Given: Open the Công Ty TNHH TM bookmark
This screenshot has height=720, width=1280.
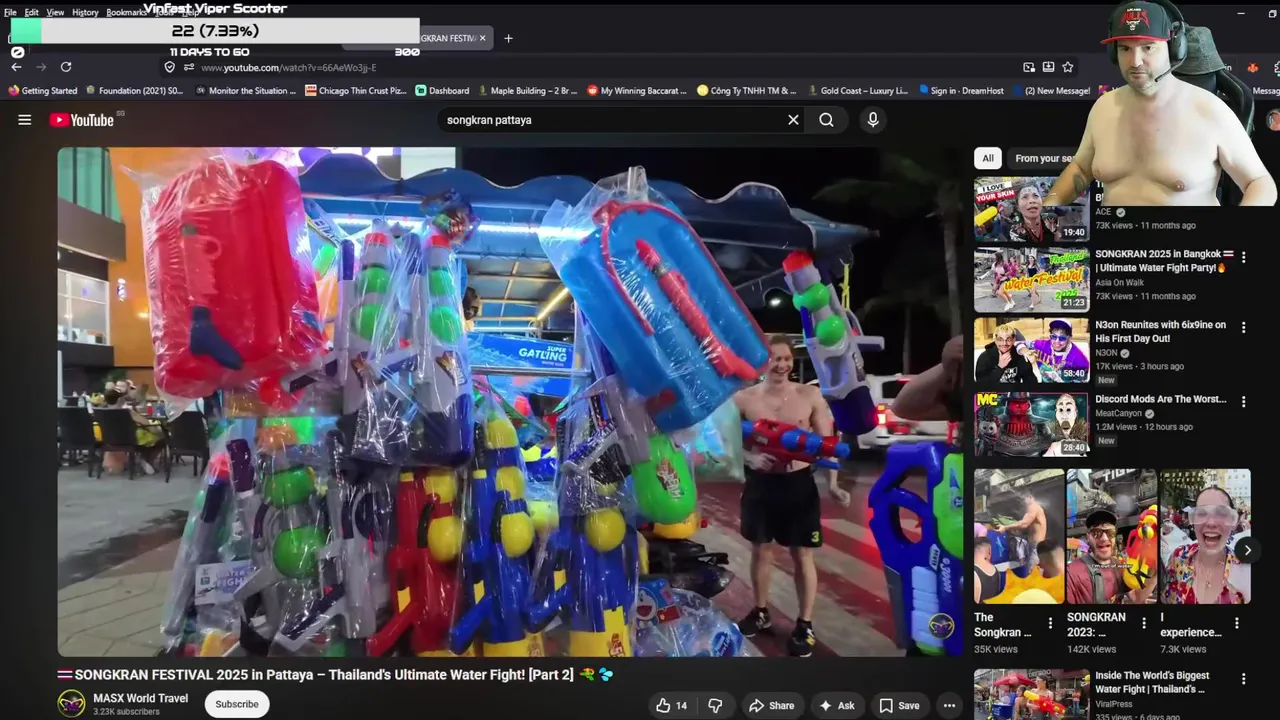Looking at the screenshot, I should [x=747, y=91].
